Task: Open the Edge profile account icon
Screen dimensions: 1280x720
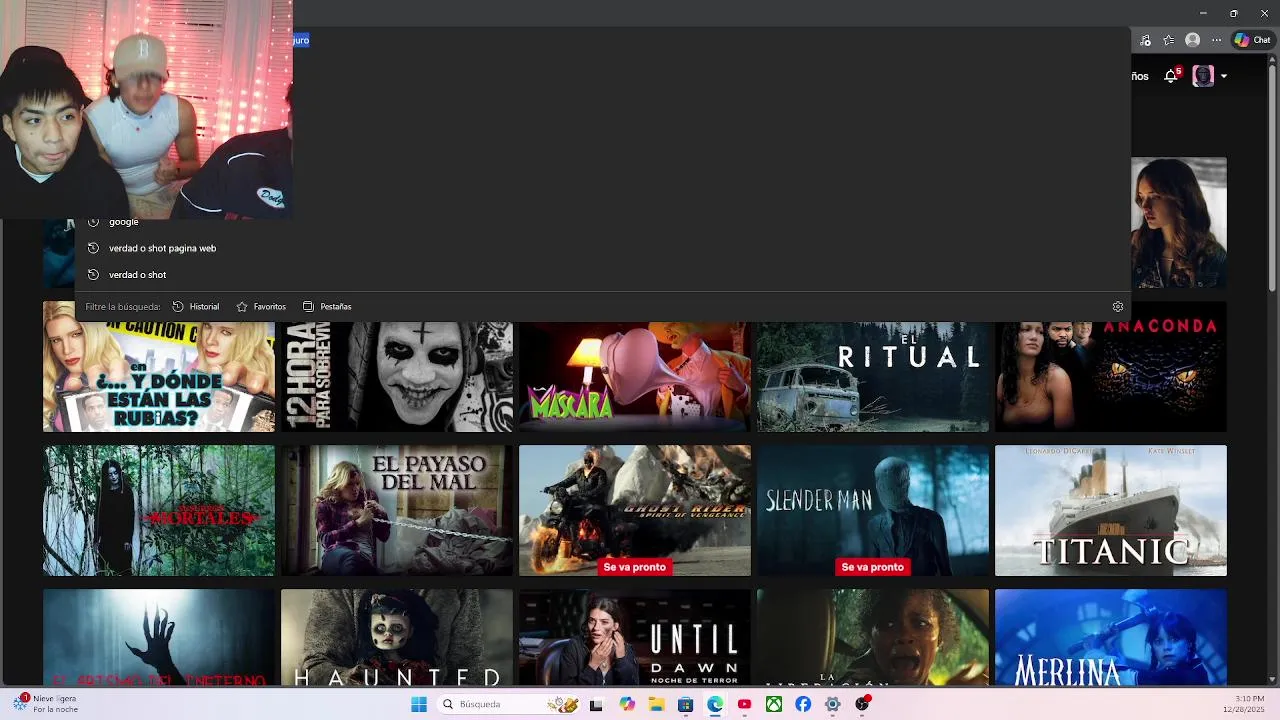Action: [x=1192, y=40]
